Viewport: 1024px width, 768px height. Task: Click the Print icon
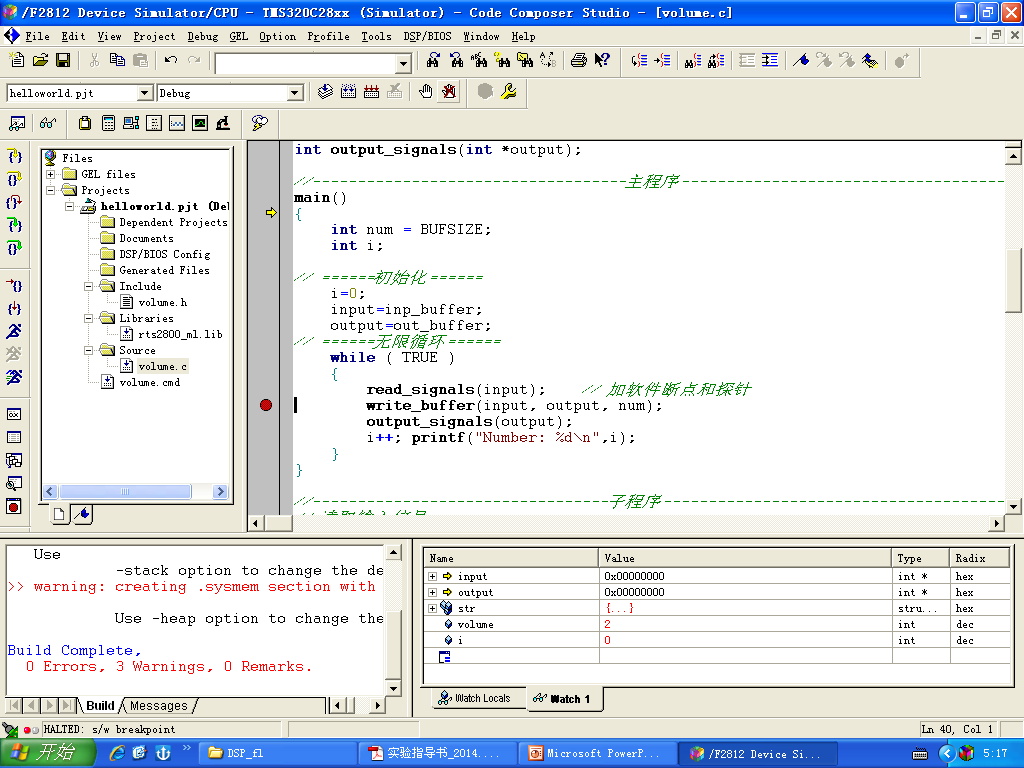579,61
